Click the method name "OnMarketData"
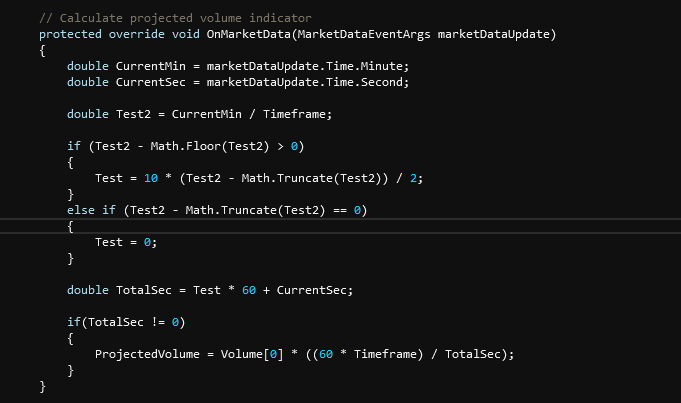Screen dimensions: 681x403 pyautogui.click(x=248, y=34)
